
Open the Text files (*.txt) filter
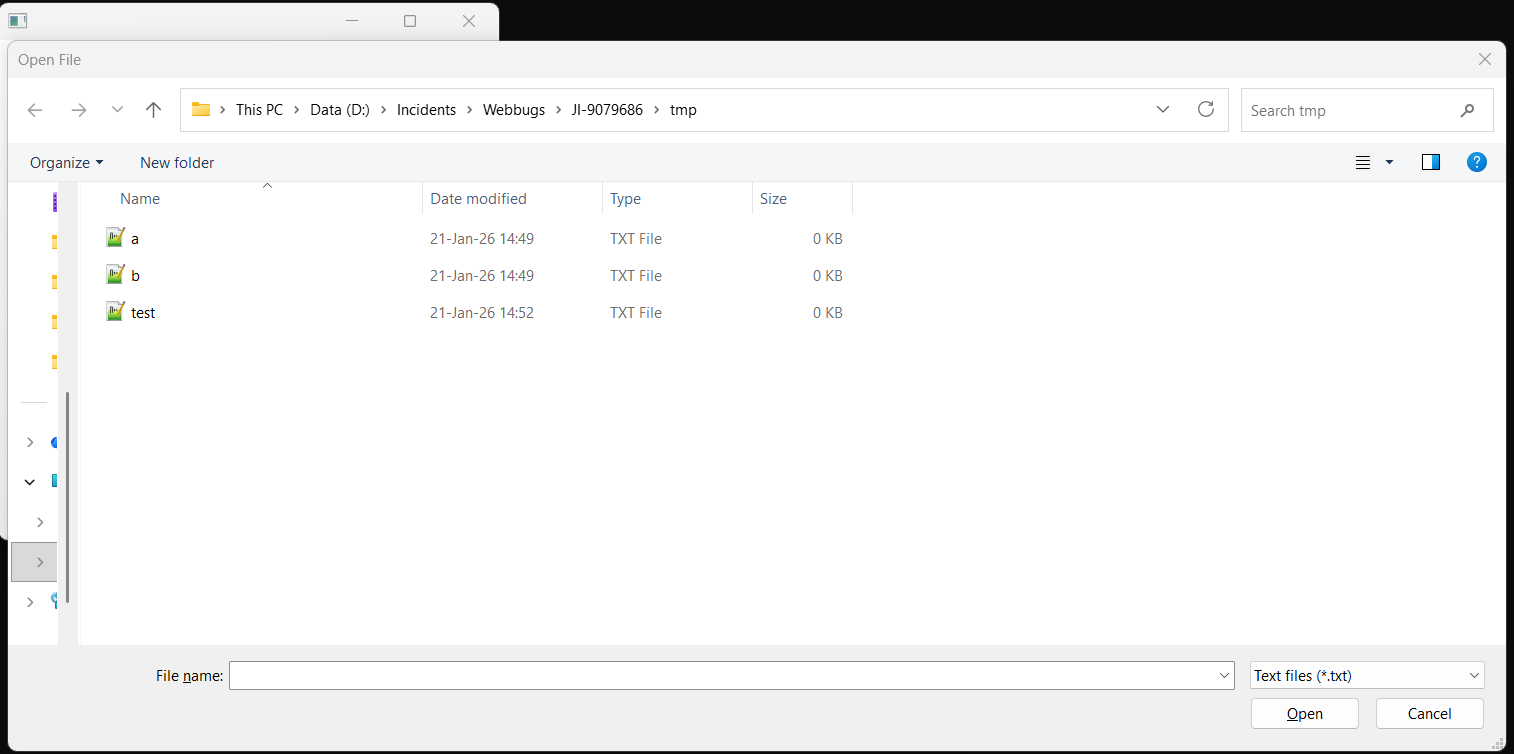[1367, 676]
